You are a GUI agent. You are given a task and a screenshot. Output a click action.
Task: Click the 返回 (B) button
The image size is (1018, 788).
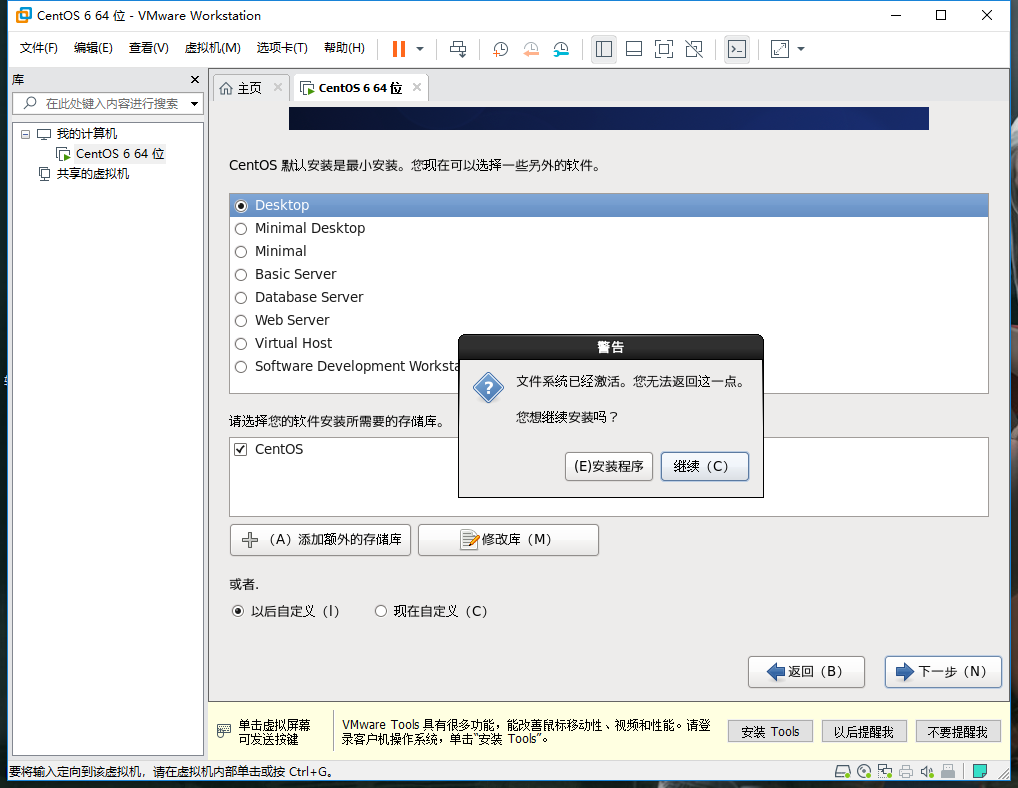pos(806,672)
